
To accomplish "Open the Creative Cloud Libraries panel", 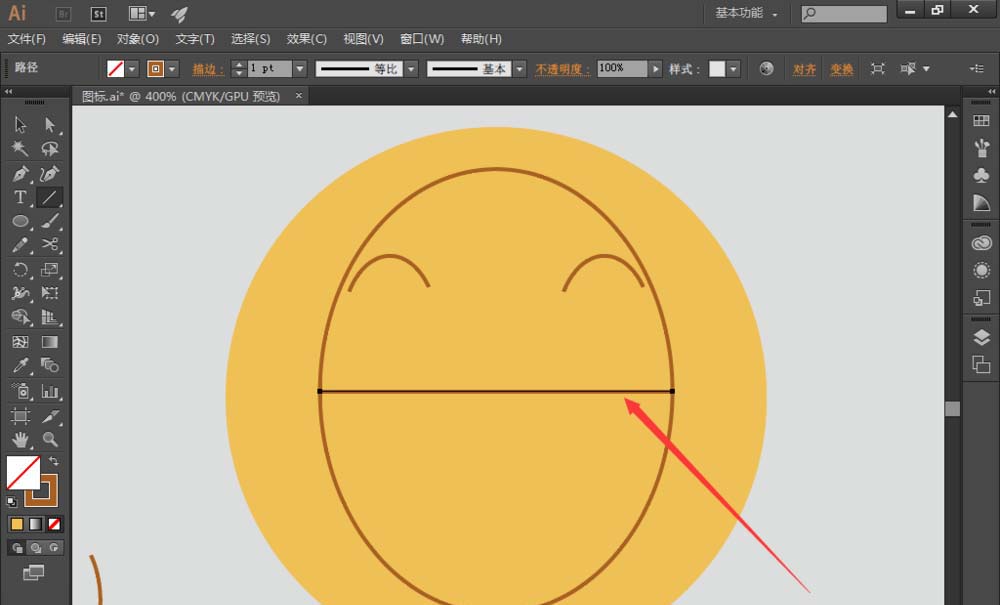I will (982, 243).
